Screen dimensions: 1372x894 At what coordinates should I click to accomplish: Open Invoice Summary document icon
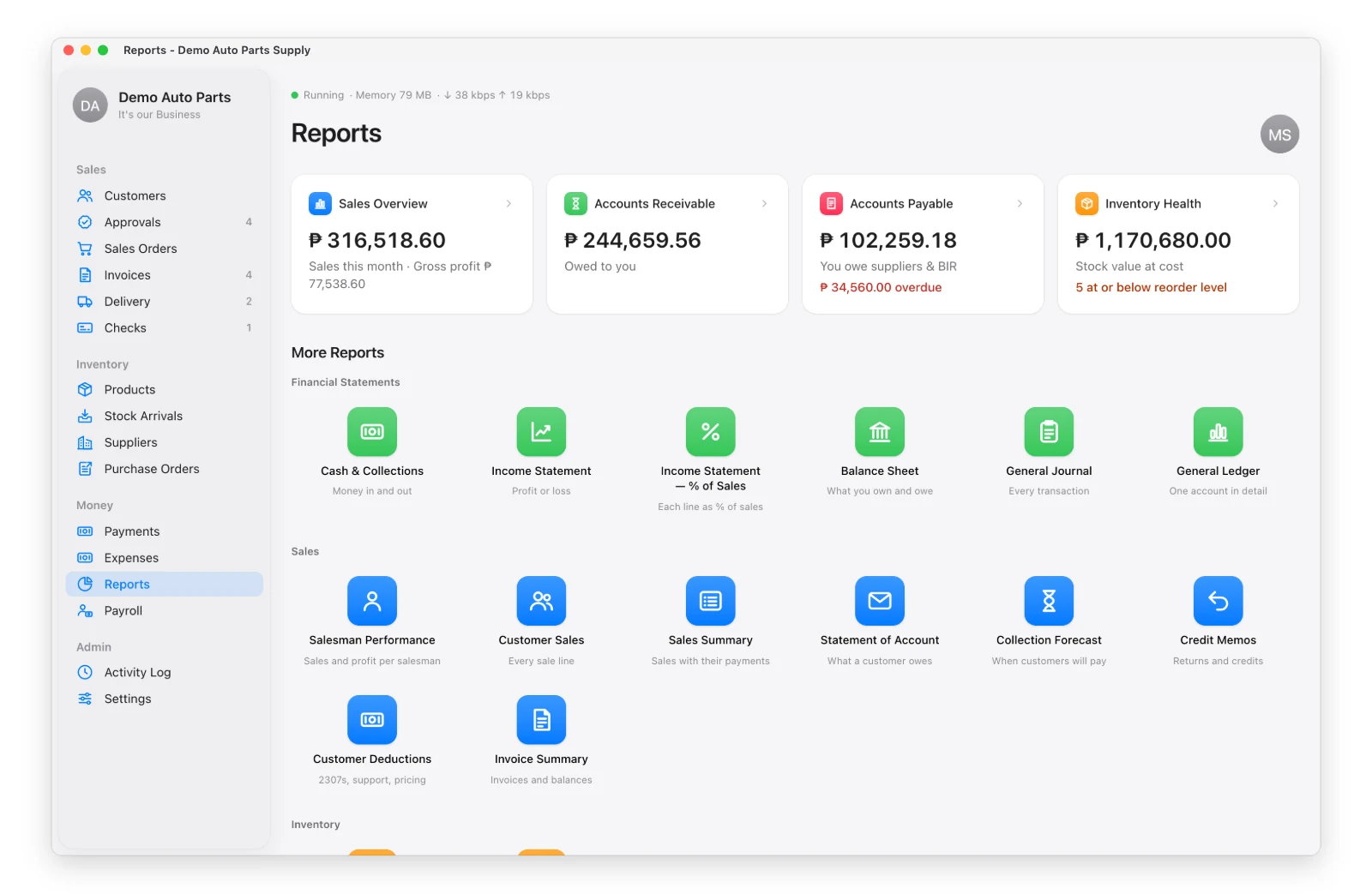[x=541, y=720]
